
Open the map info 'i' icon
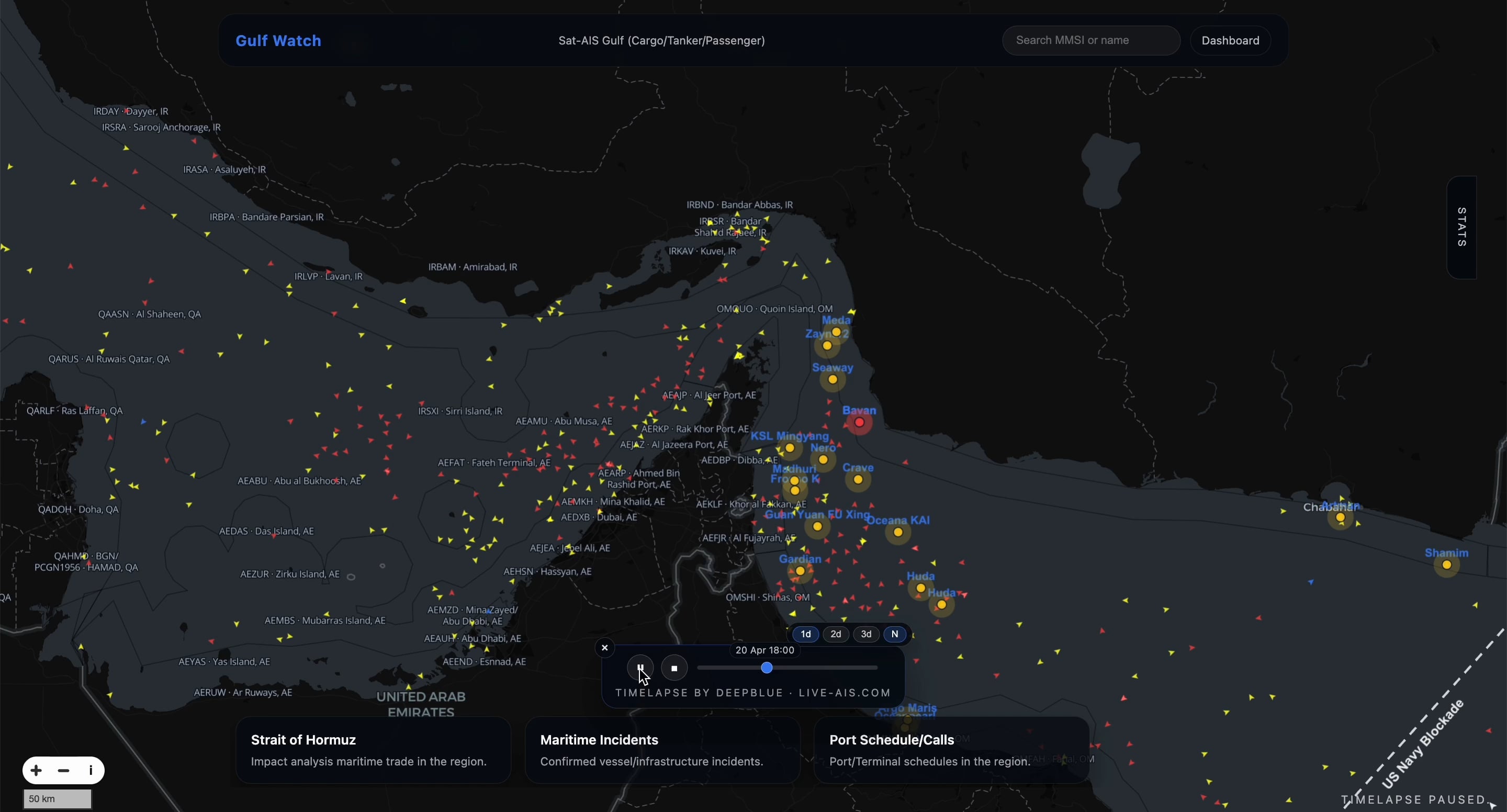tap(91, 771)
